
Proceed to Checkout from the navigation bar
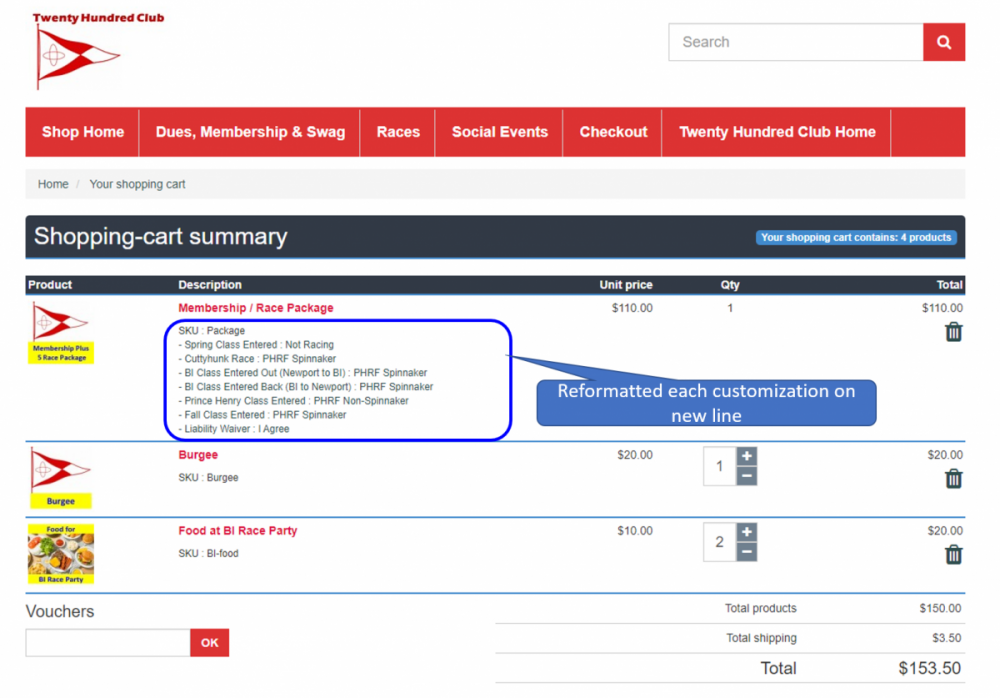[x=613, y=132]
